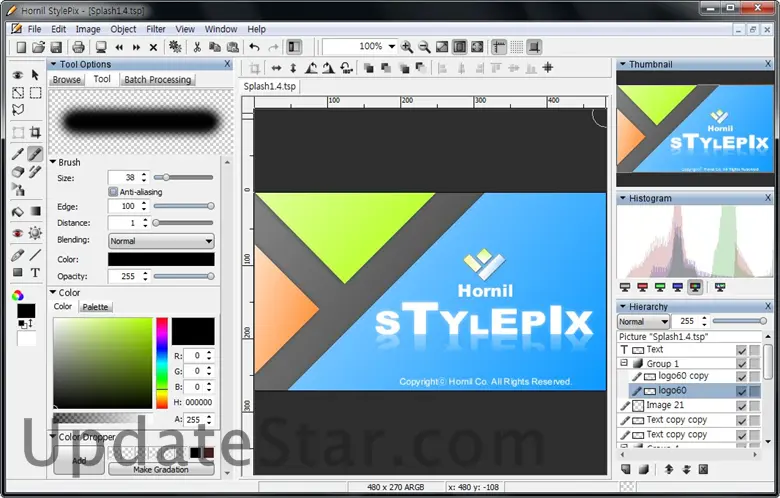Toggle the eye visibility tool icon
The image size is (780, 498).
point(18,75)
